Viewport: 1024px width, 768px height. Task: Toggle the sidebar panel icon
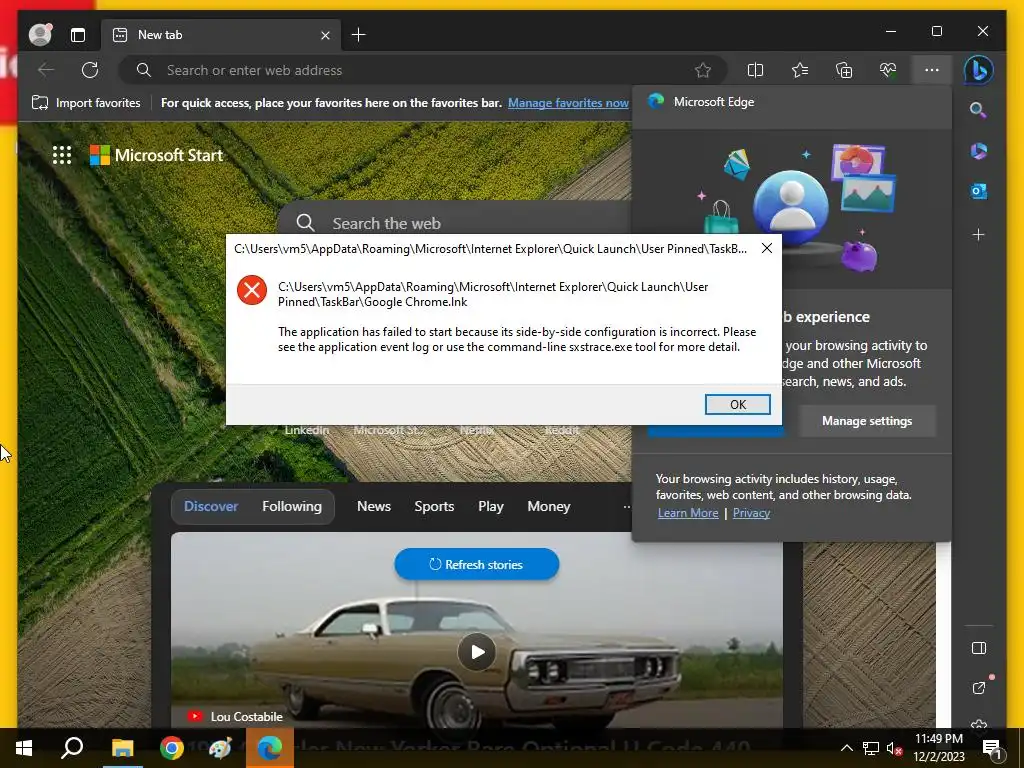coord(978,648)
